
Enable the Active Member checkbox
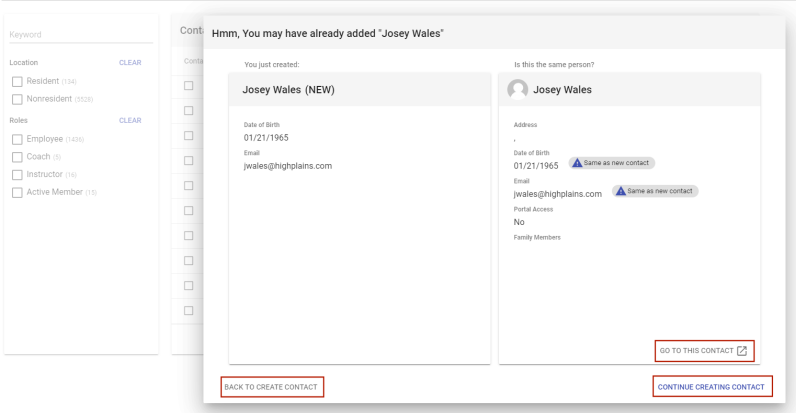click(x=17, y=192)
